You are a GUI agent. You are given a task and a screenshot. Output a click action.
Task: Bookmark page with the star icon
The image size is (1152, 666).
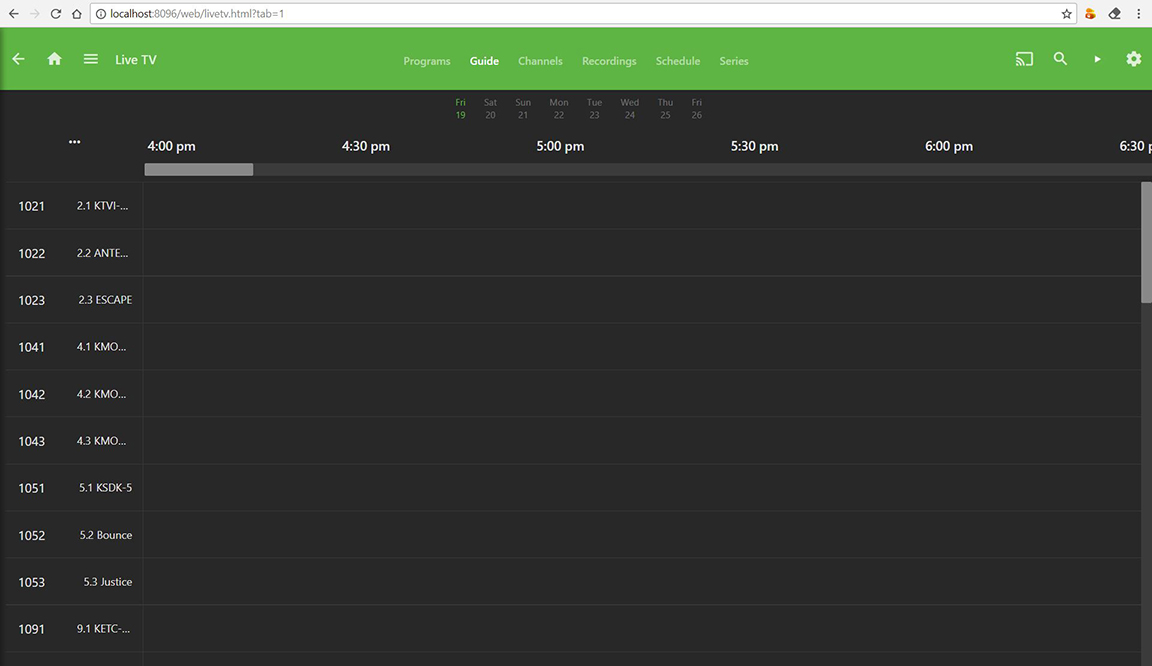coord(1066,13)
